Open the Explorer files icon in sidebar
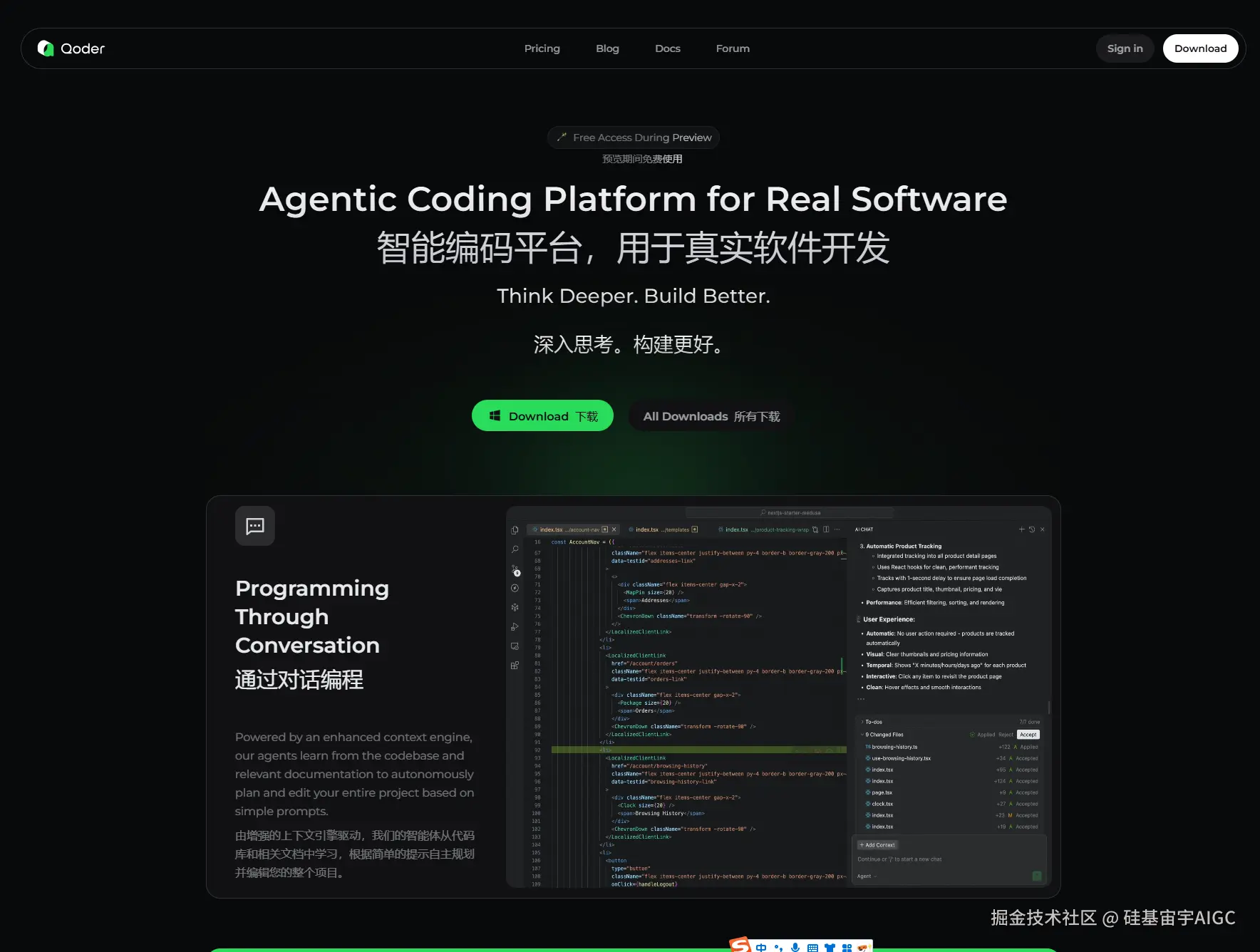 point(515,530)
